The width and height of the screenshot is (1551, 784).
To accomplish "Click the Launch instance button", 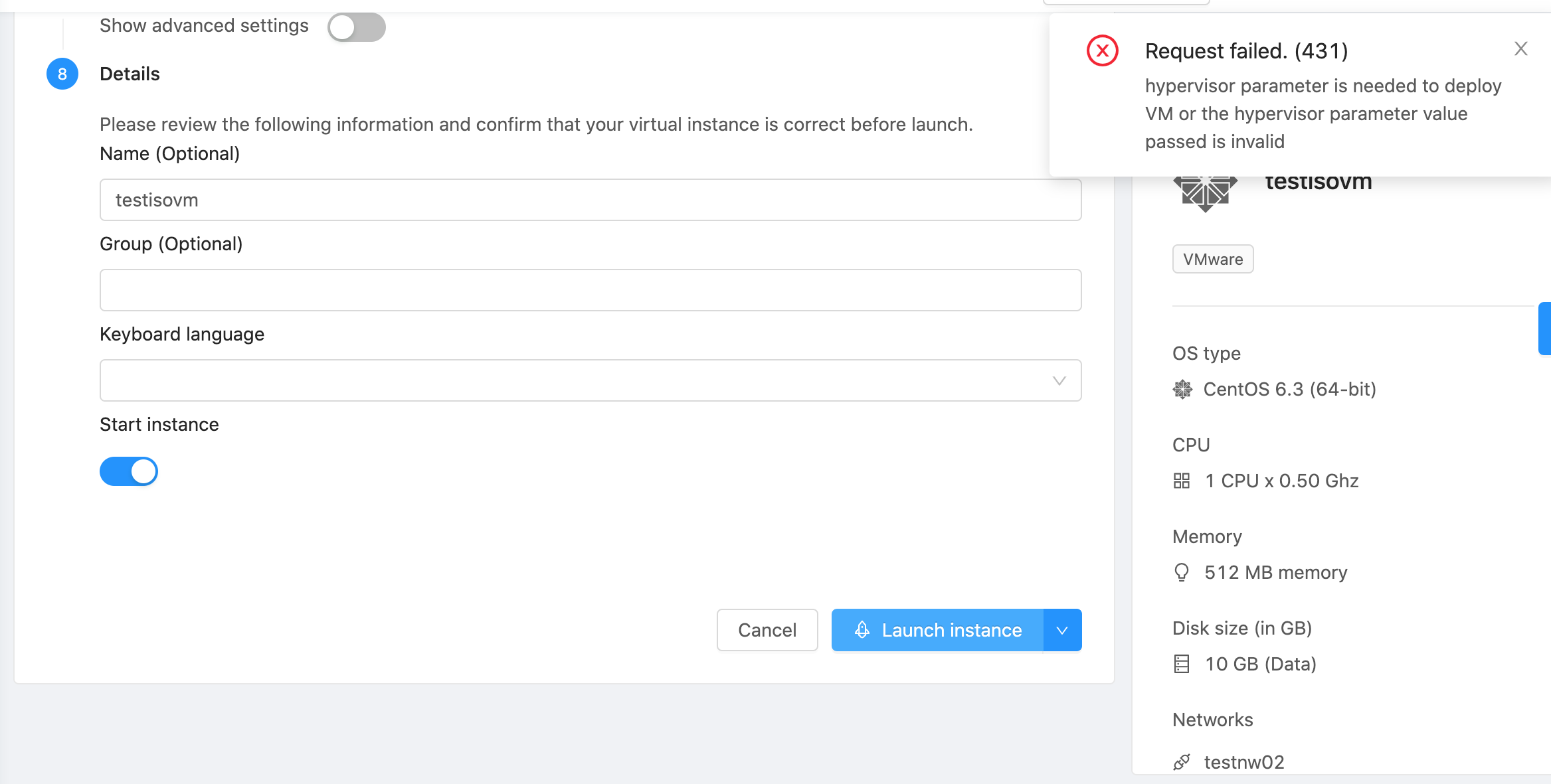I will (938, 630).
